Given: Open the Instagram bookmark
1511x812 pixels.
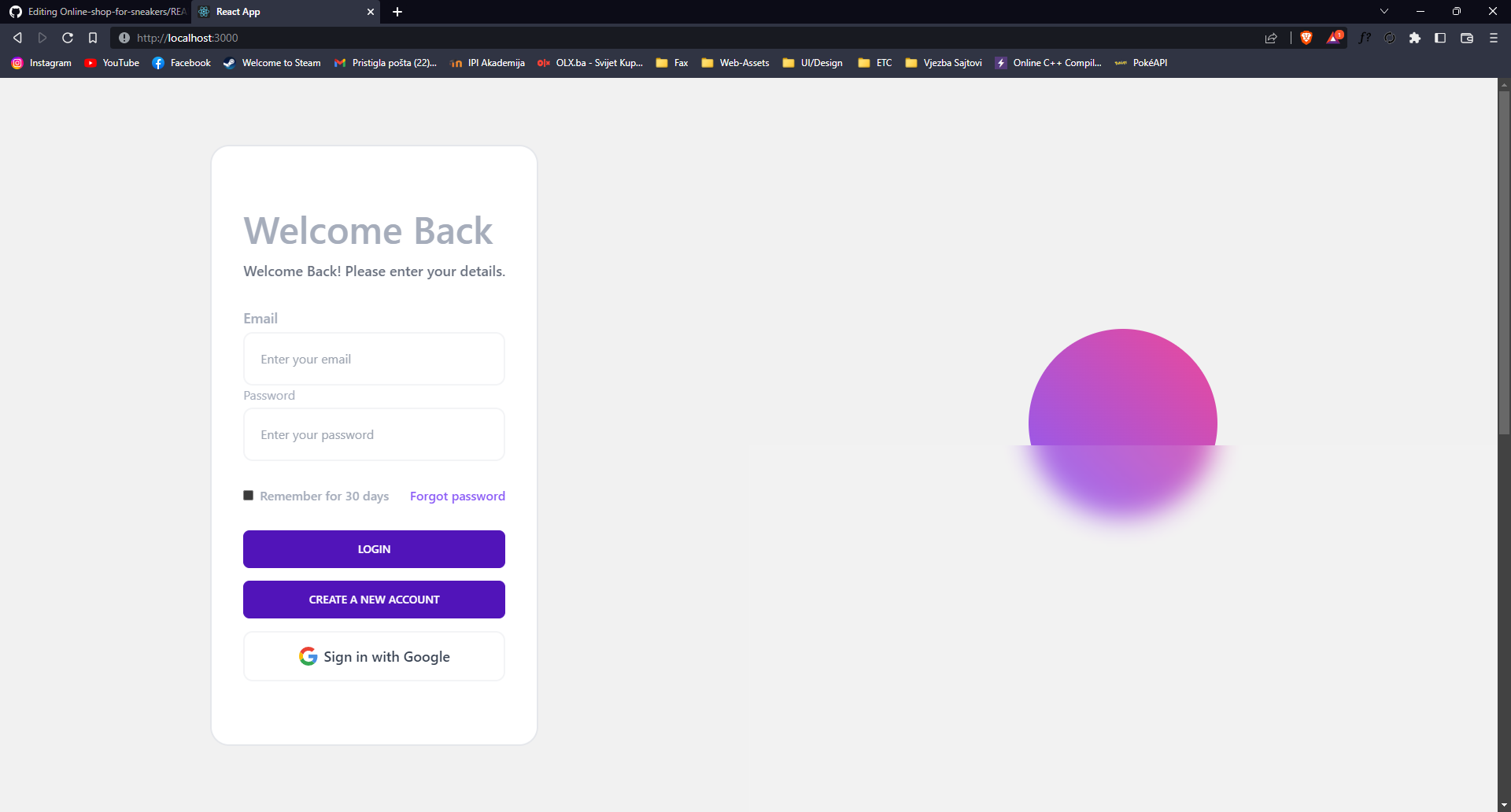Looking at the screenshot, I should [x=42, y=63].
